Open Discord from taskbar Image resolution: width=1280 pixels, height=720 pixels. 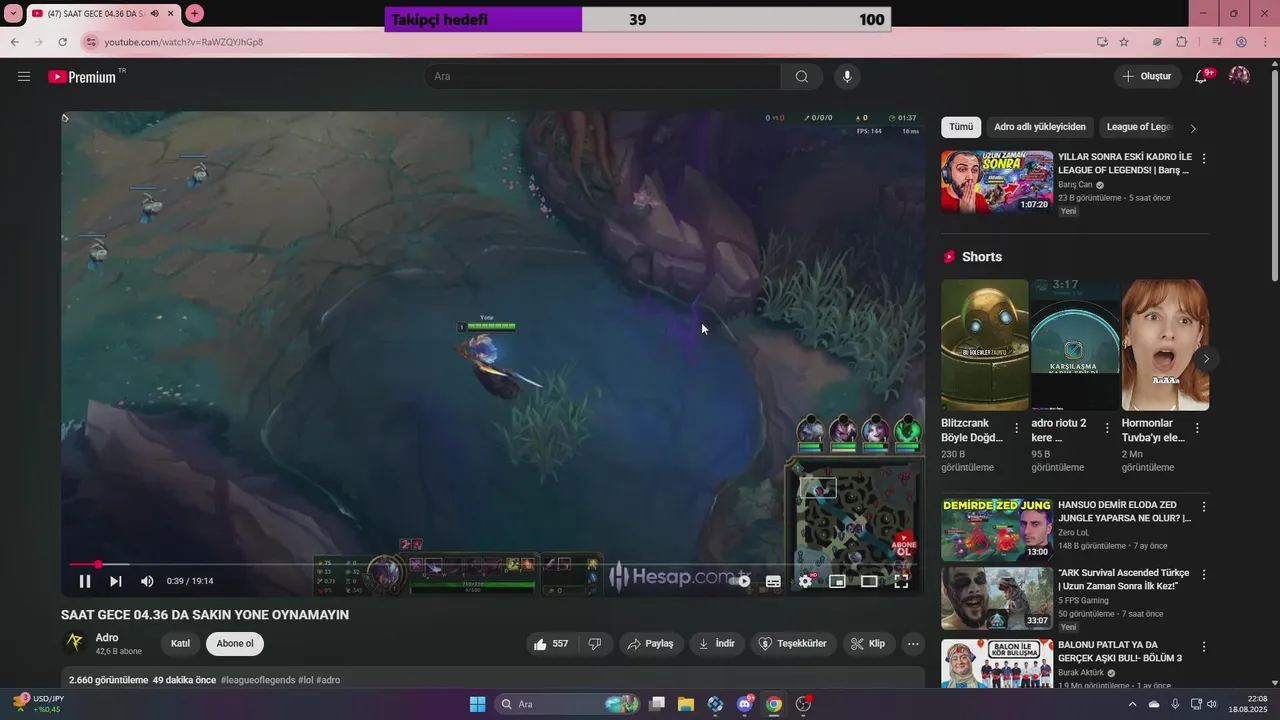(x=745, y=704)
